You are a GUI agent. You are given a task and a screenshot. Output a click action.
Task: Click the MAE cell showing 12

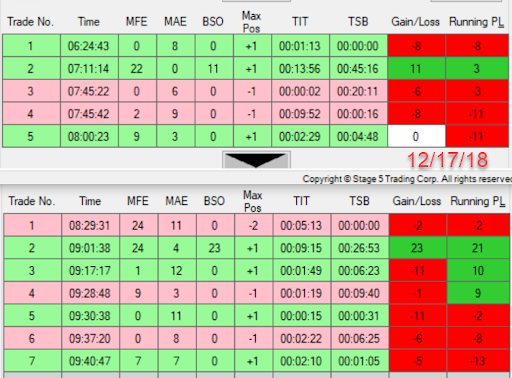coord(177,271)
